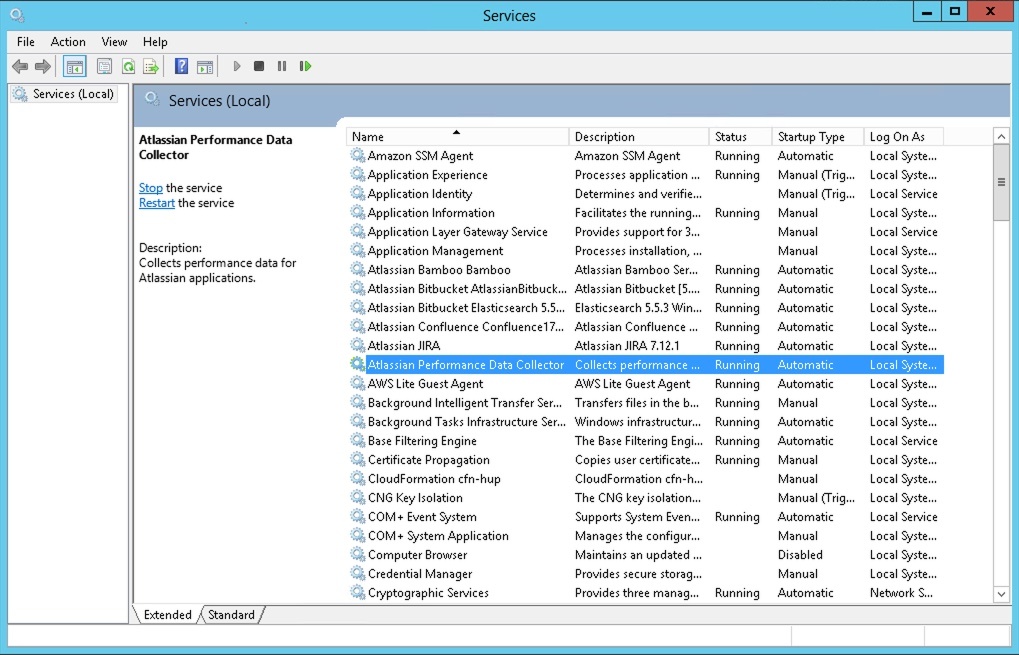Toggle Show/Hide Action Pane toolbar icon
The width and height of the screenshot is (1019, 655).
click(x=205, y=66)
